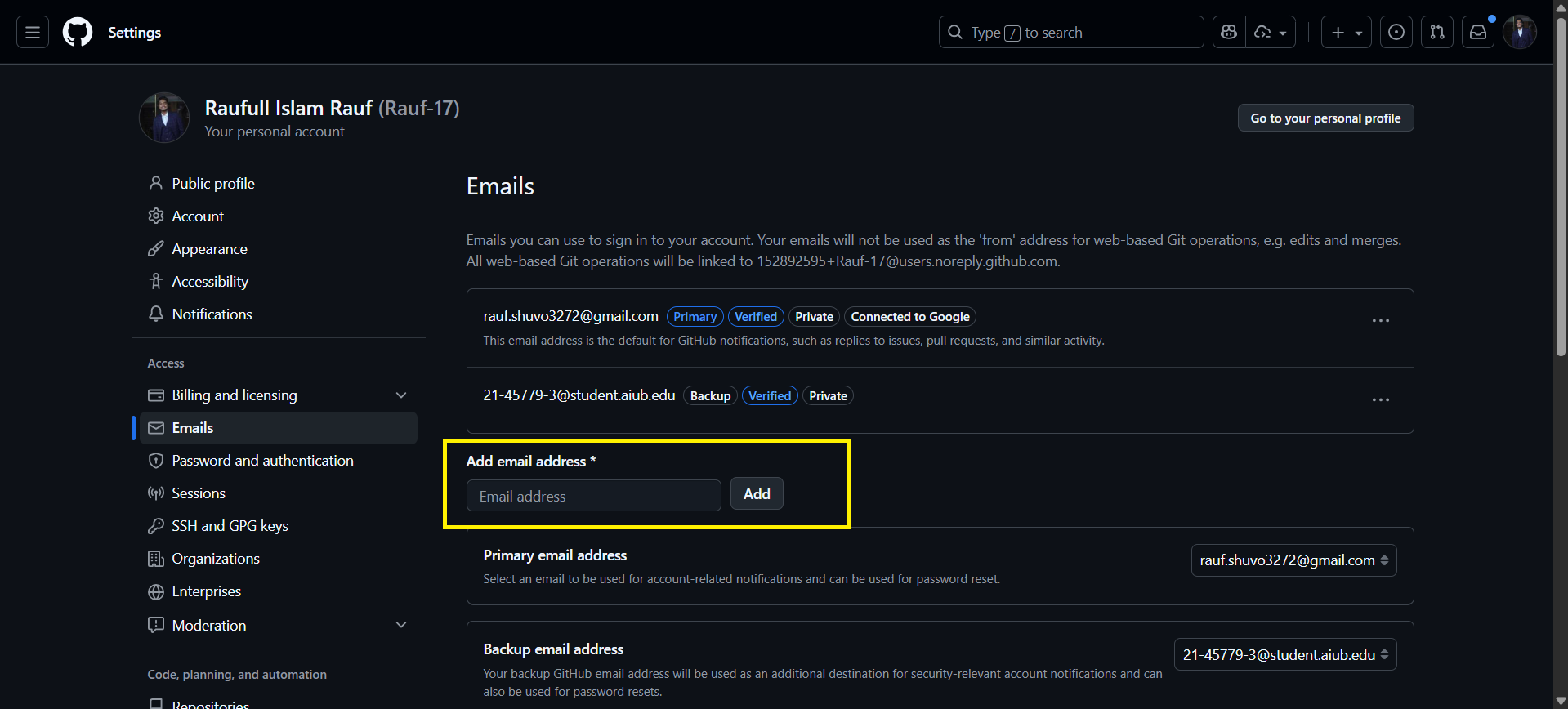Click the credit card icon beside Billing
This screenshot has height=709, width=1568.
[156, 395]
